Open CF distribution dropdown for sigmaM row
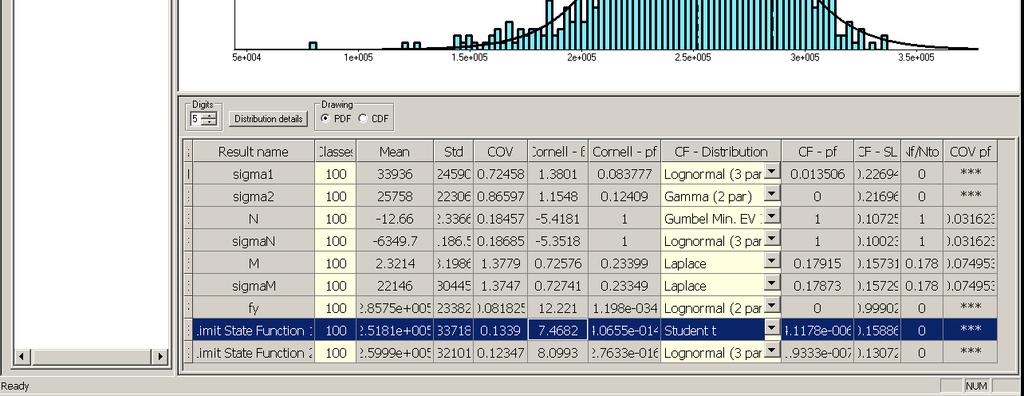 pos(772,283)
